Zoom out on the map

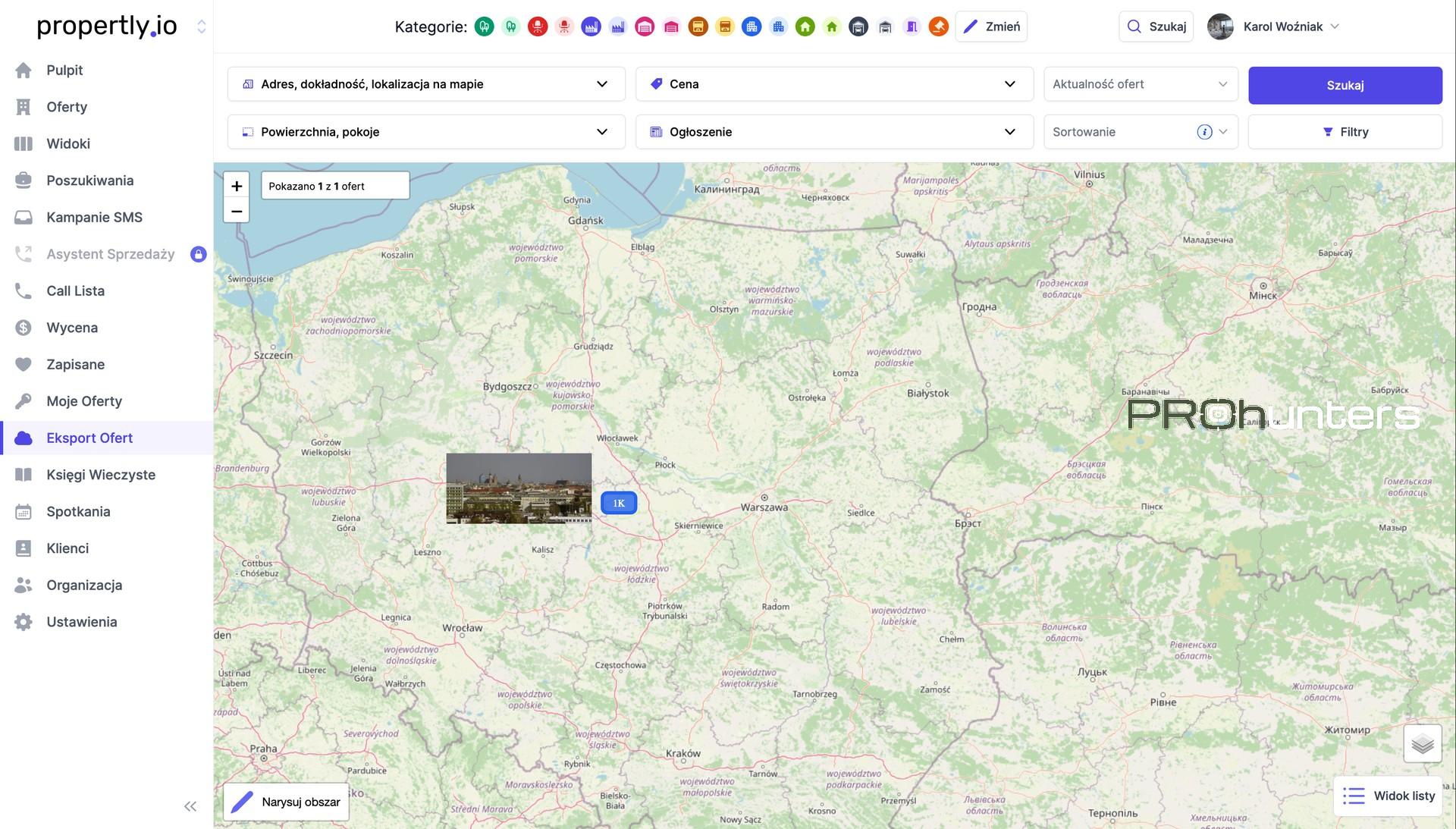[x=237, y=212]
